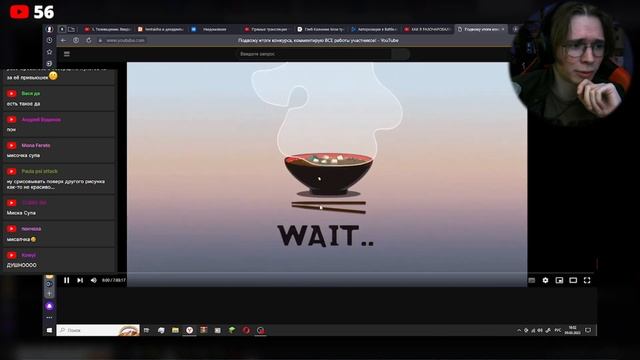
Task: Open a new browser tab
Action: 516,29
